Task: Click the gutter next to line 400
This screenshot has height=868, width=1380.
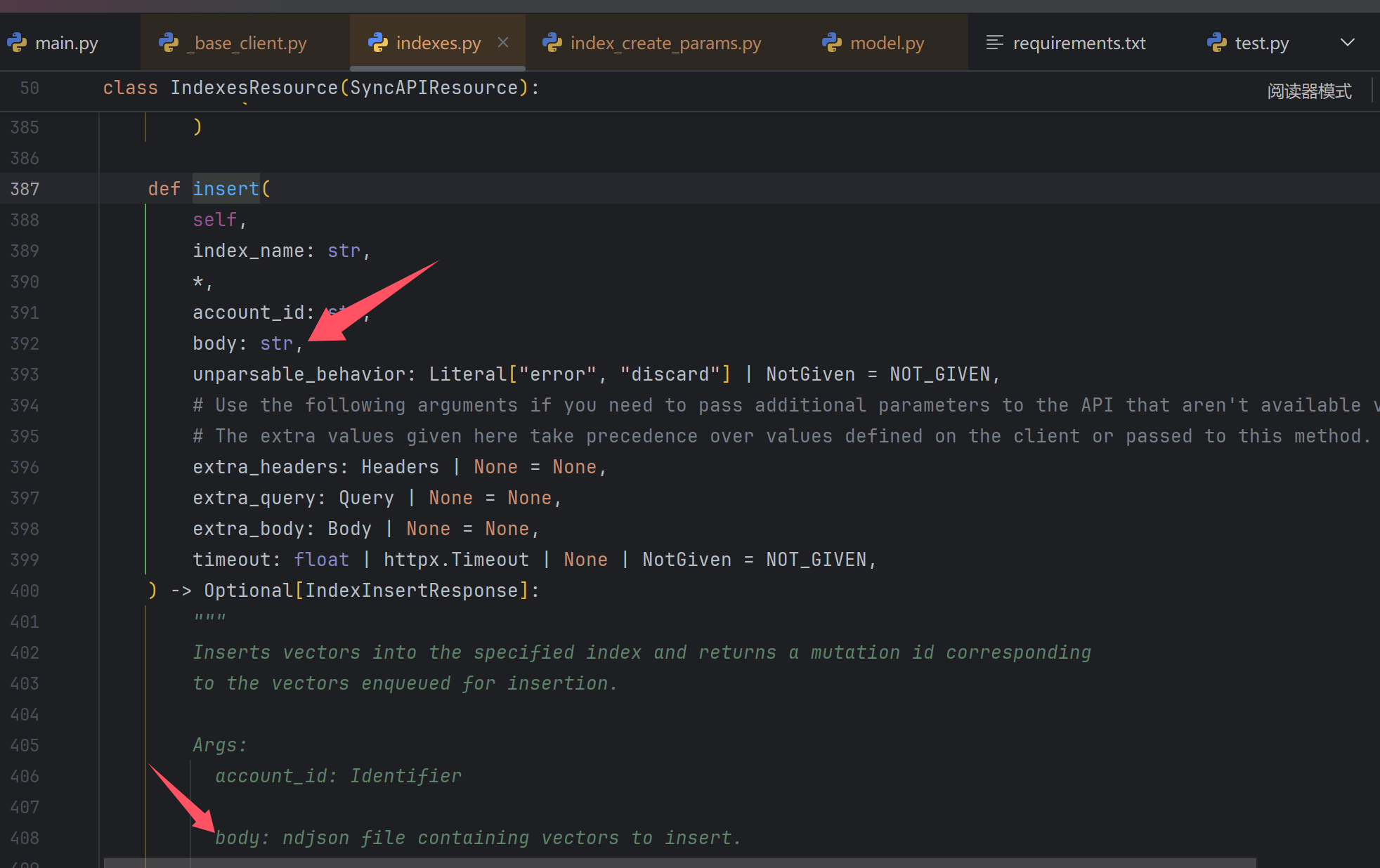Action: (x=70, y=591)
